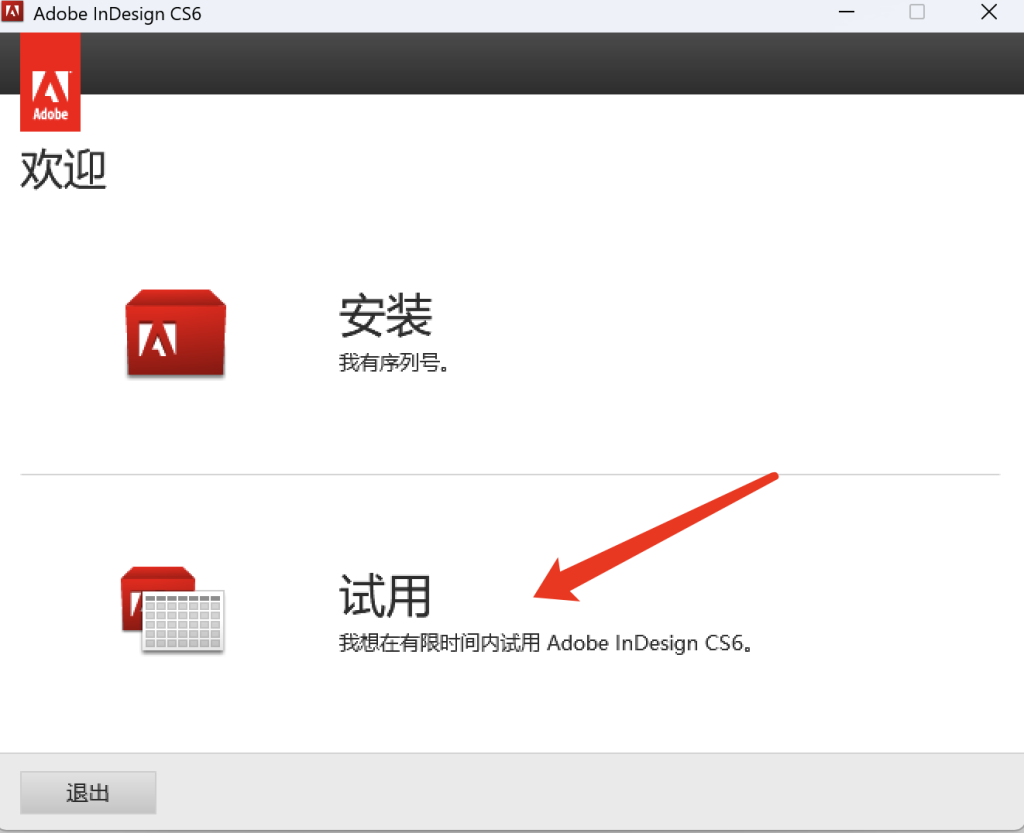The image size is (1024, 833).
Task: Select the 试用 trial option heading
Action: pyautogui.click(x=385, y=596)
